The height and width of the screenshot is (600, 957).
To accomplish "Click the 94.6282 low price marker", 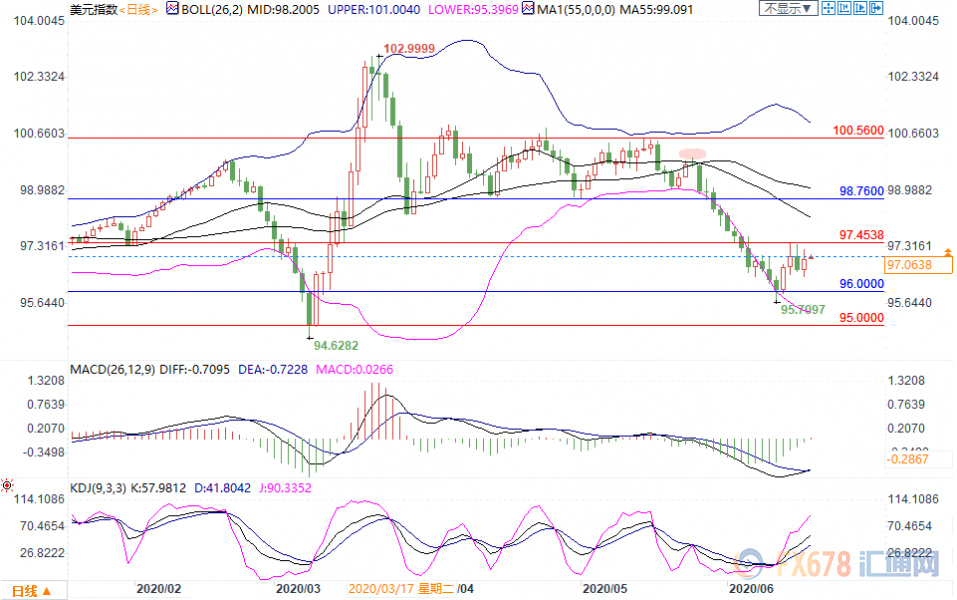I will pyautogui.click(x=337, y=344).
